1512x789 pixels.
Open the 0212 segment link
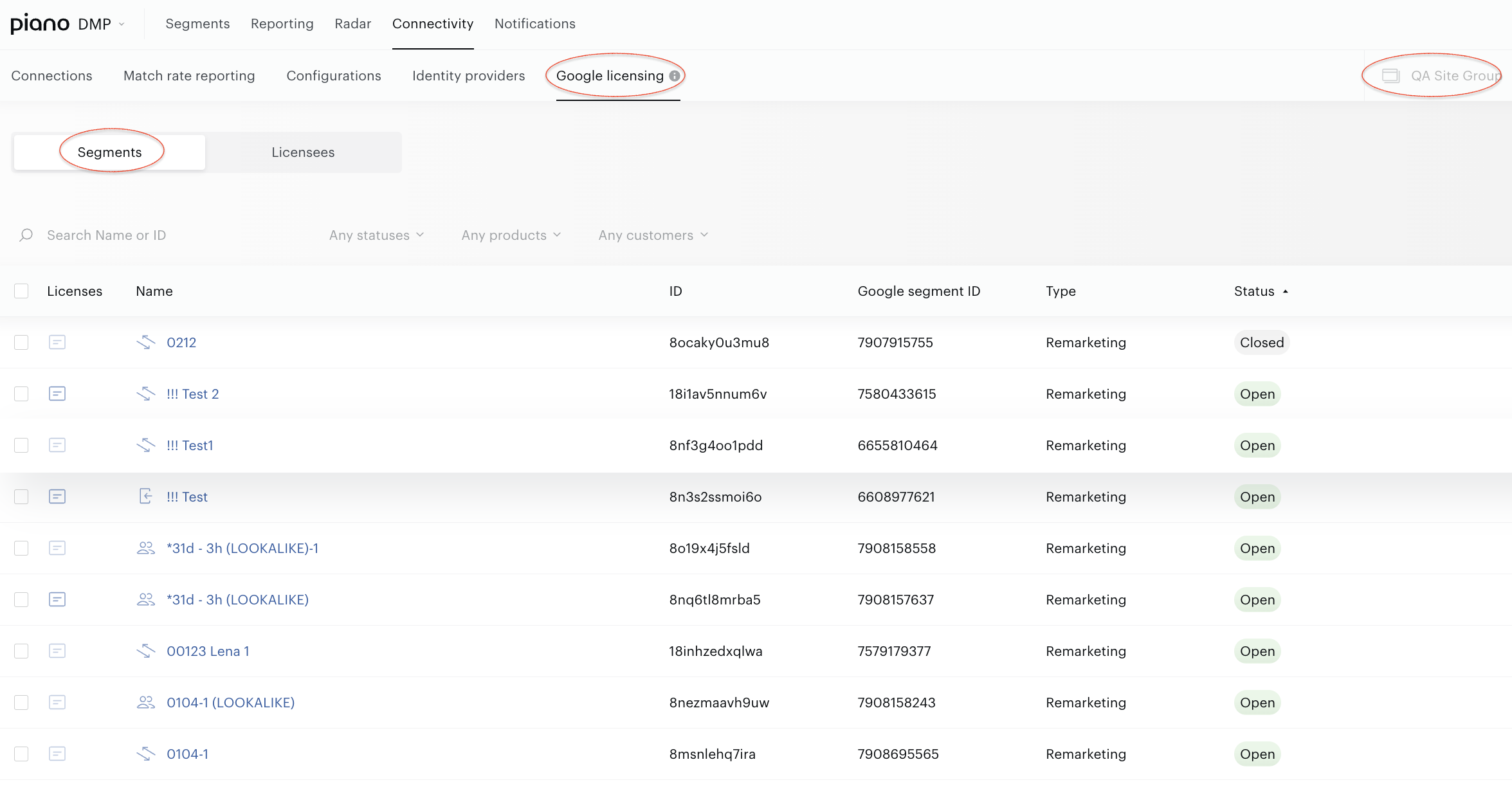point(181,343)
